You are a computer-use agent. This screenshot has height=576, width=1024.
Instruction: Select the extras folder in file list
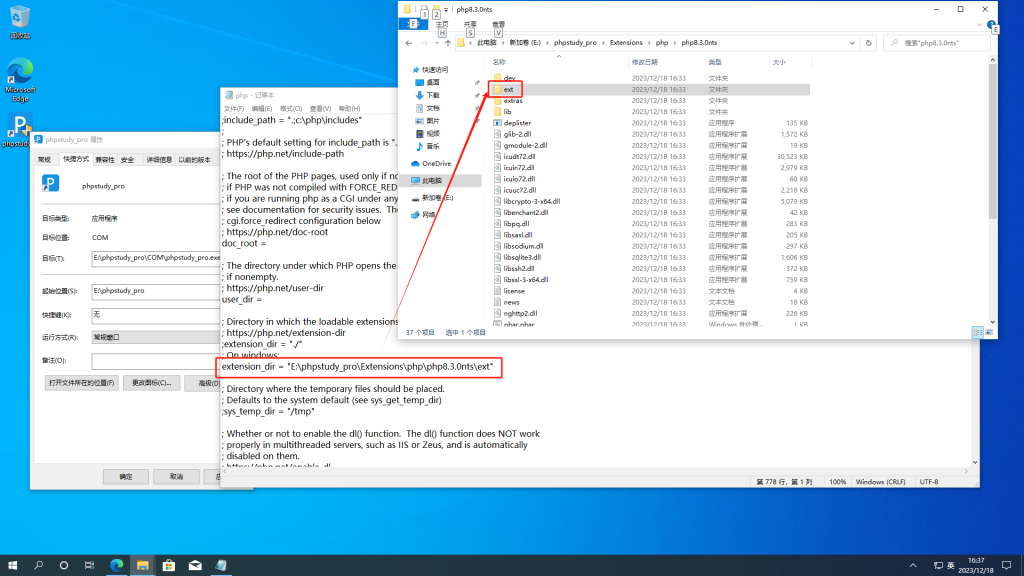point(513,101)
